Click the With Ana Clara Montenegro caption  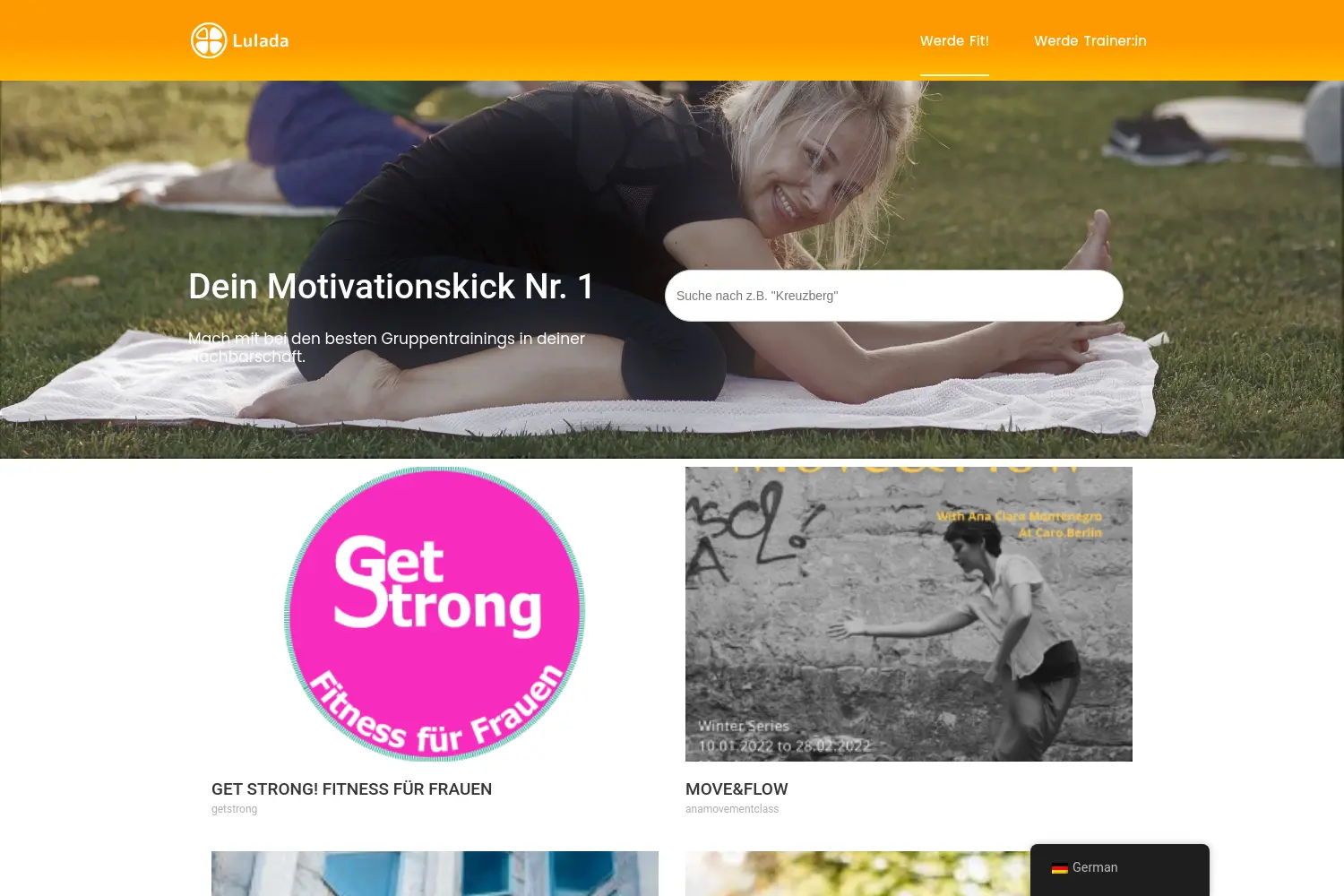click(1020, 524)
